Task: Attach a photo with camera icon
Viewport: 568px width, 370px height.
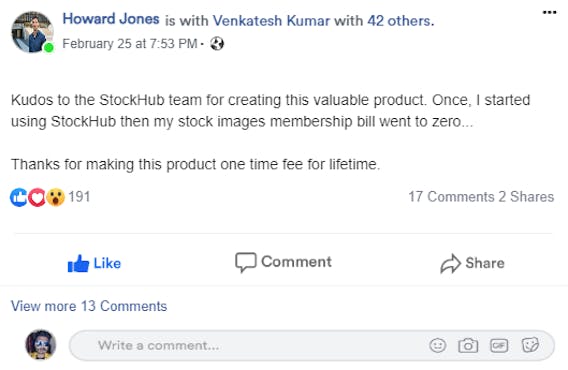Action: (468, 345)
